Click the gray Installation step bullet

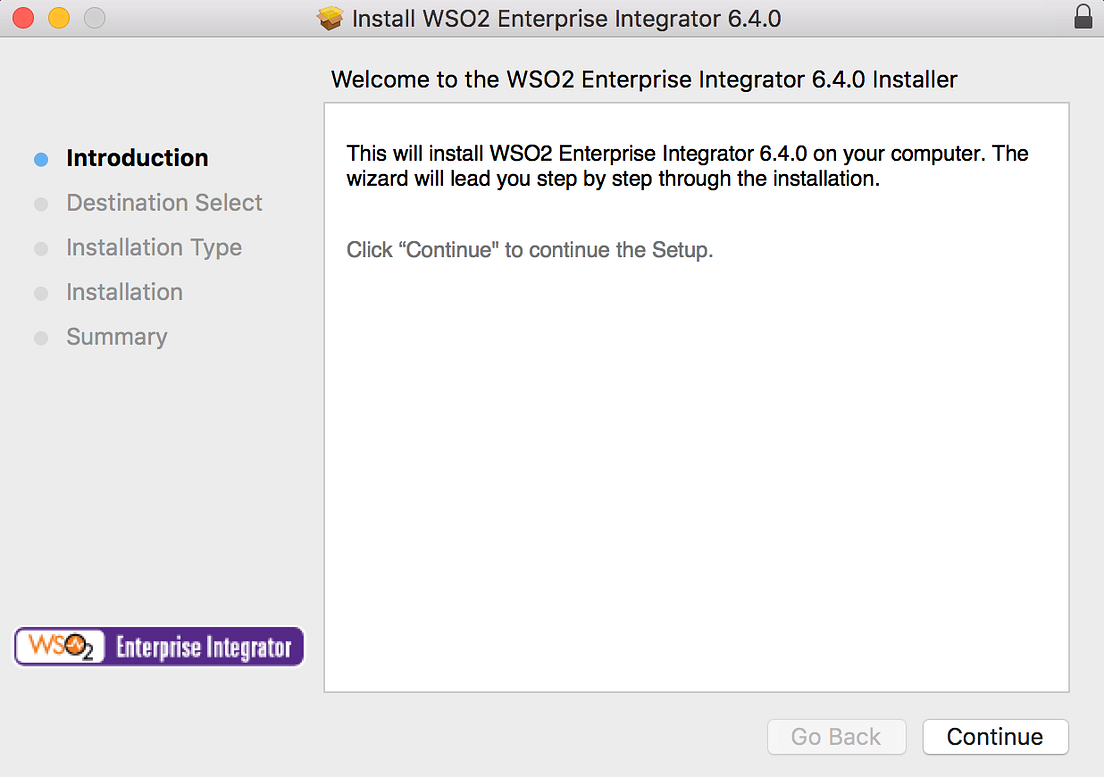[42, 293]
